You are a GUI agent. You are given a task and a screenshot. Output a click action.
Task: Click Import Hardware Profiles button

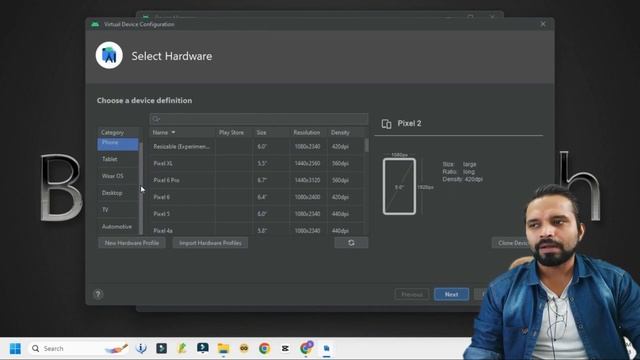[210, 243]
